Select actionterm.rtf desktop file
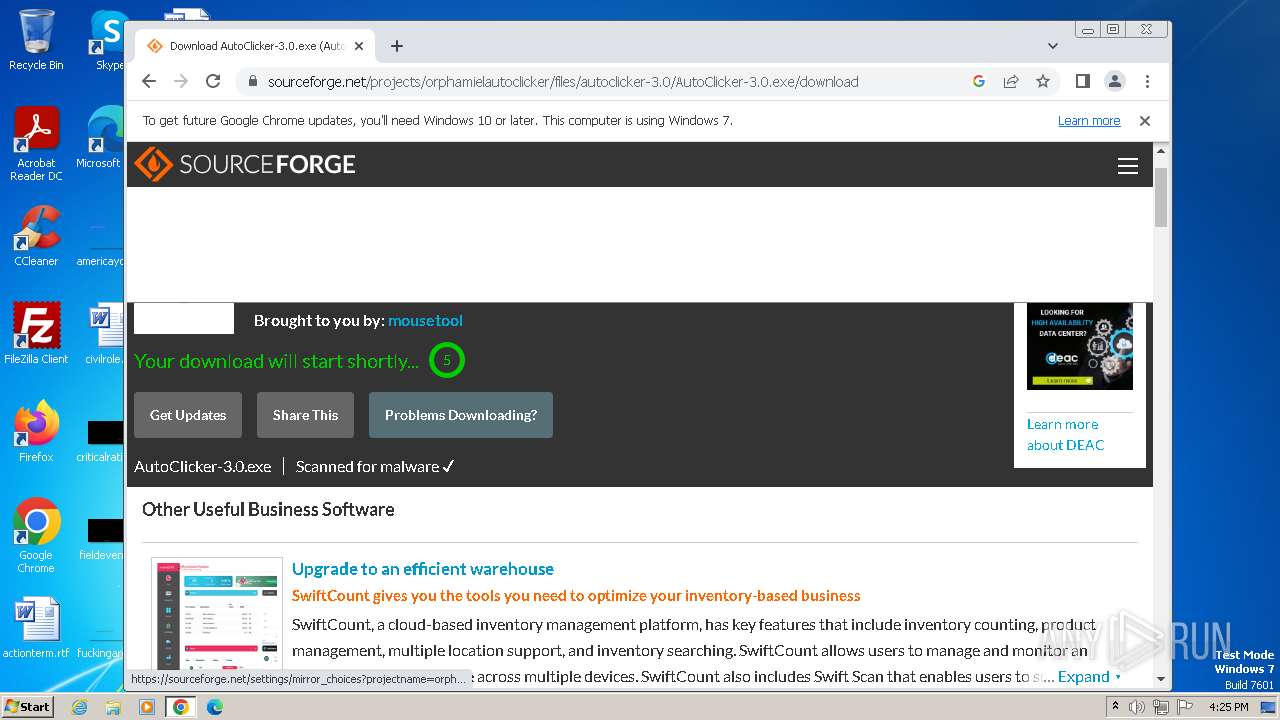This screenshot has height=720, width=1280. (36, 628)
